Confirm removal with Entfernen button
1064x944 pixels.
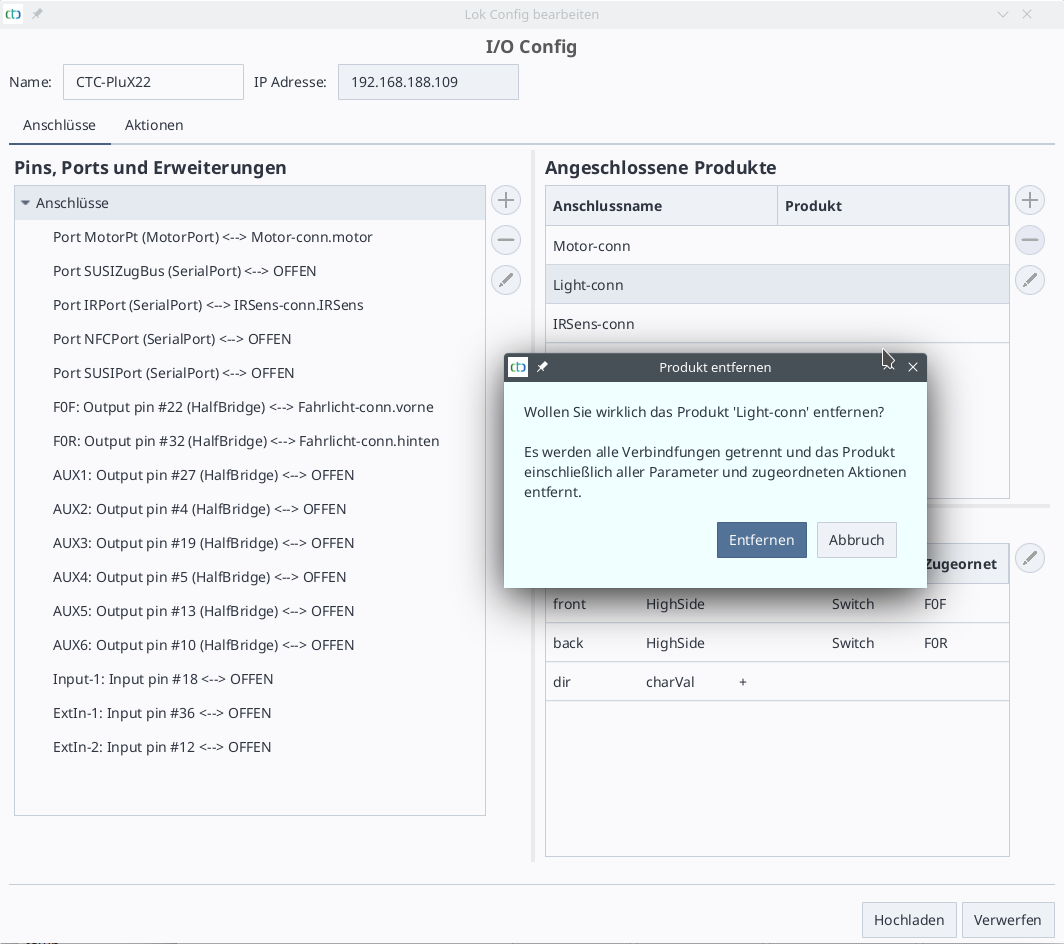761,540
